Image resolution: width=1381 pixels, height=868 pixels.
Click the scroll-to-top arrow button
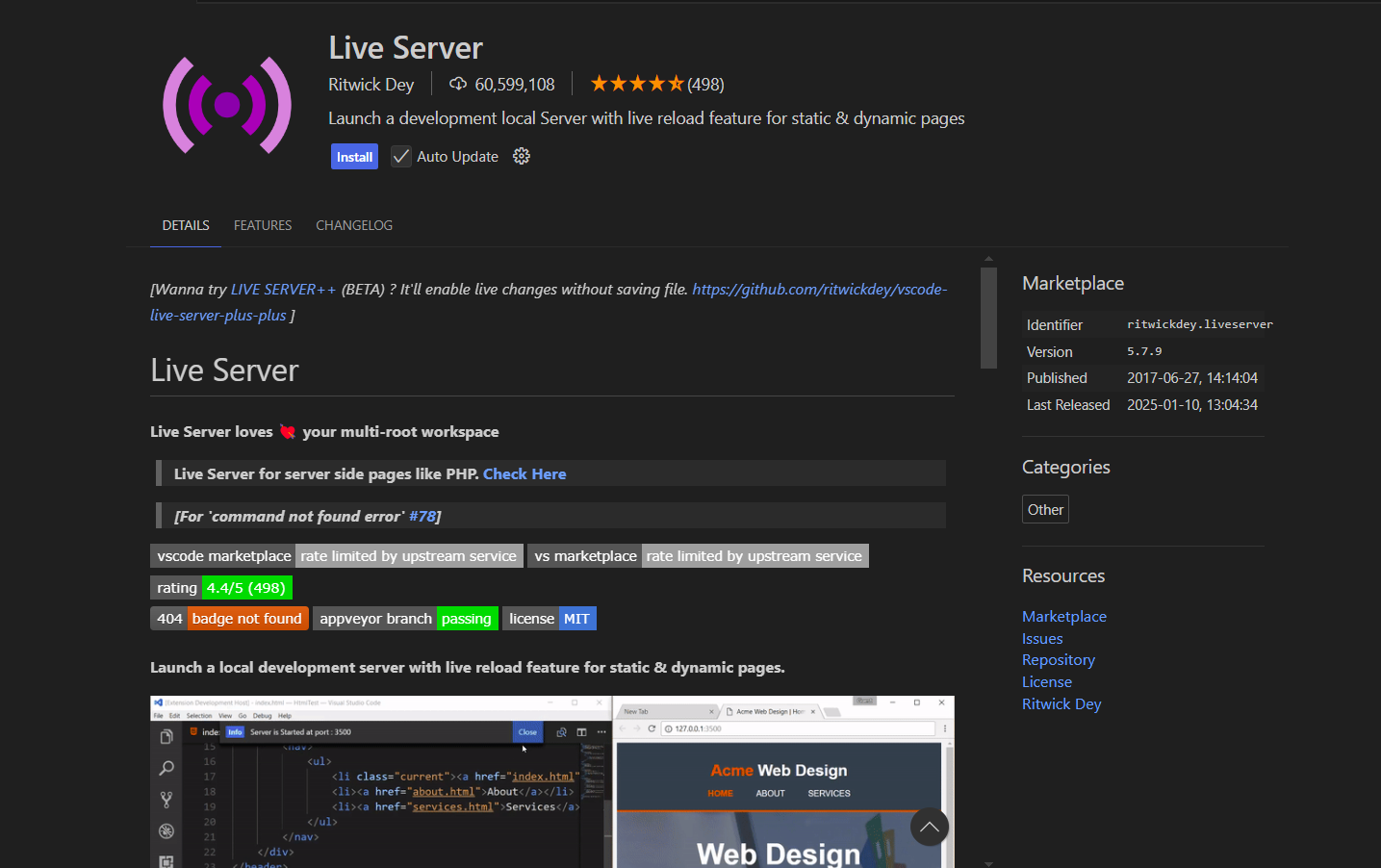(x=930, y=827)
